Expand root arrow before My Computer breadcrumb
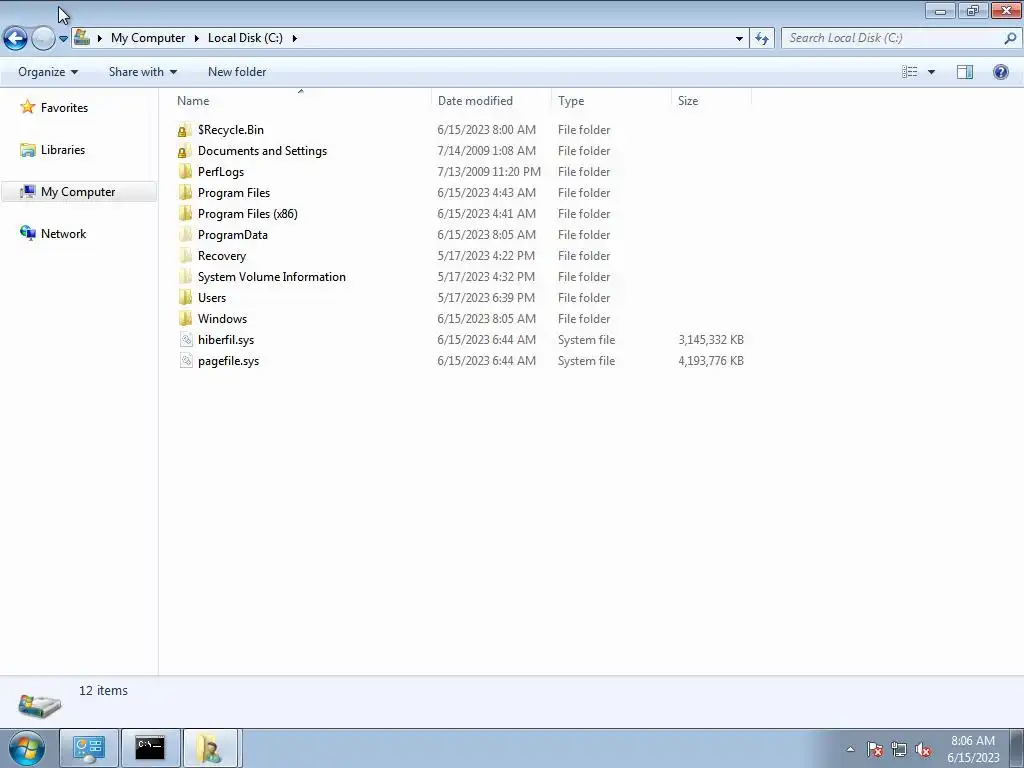Image resolution: width=1024 pixels, height=768 pixels. pos(100,38)
